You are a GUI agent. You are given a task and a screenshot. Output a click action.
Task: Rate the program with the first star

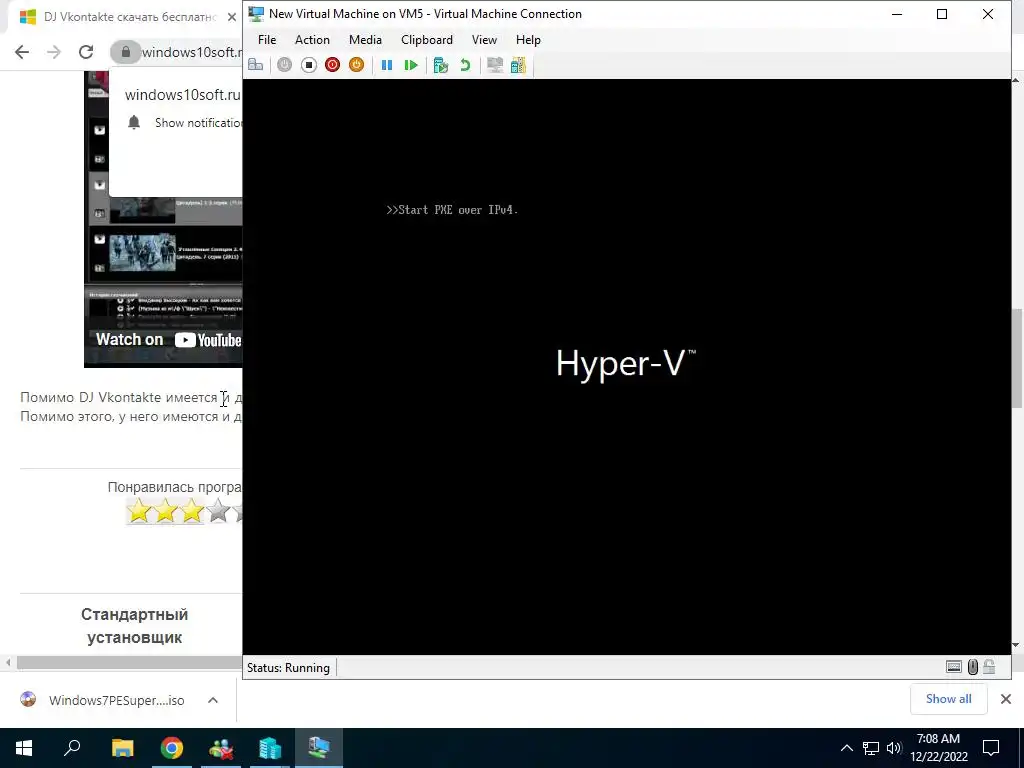[139, 511]
